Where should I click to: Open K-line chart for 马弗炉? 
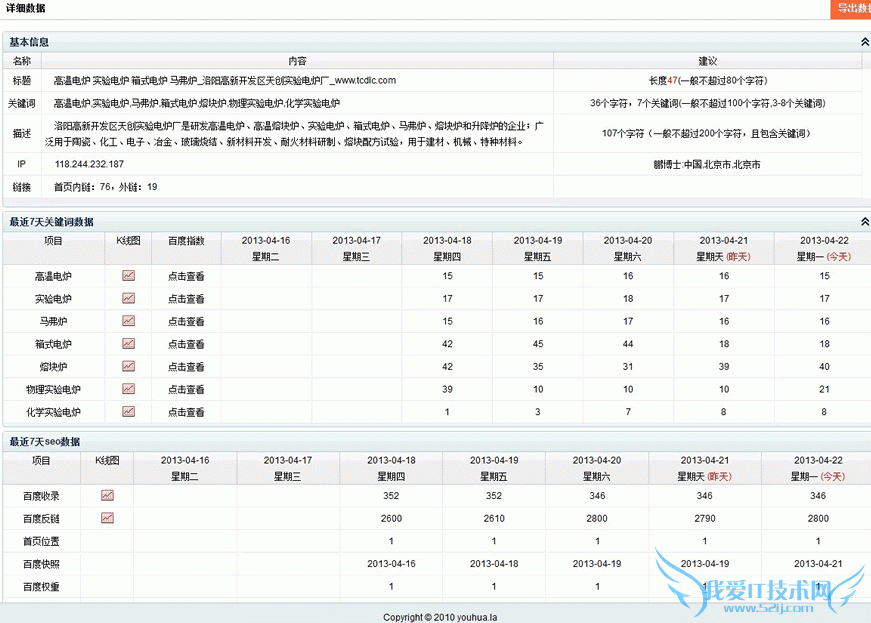pyautogui.click(x=128, y=321)
